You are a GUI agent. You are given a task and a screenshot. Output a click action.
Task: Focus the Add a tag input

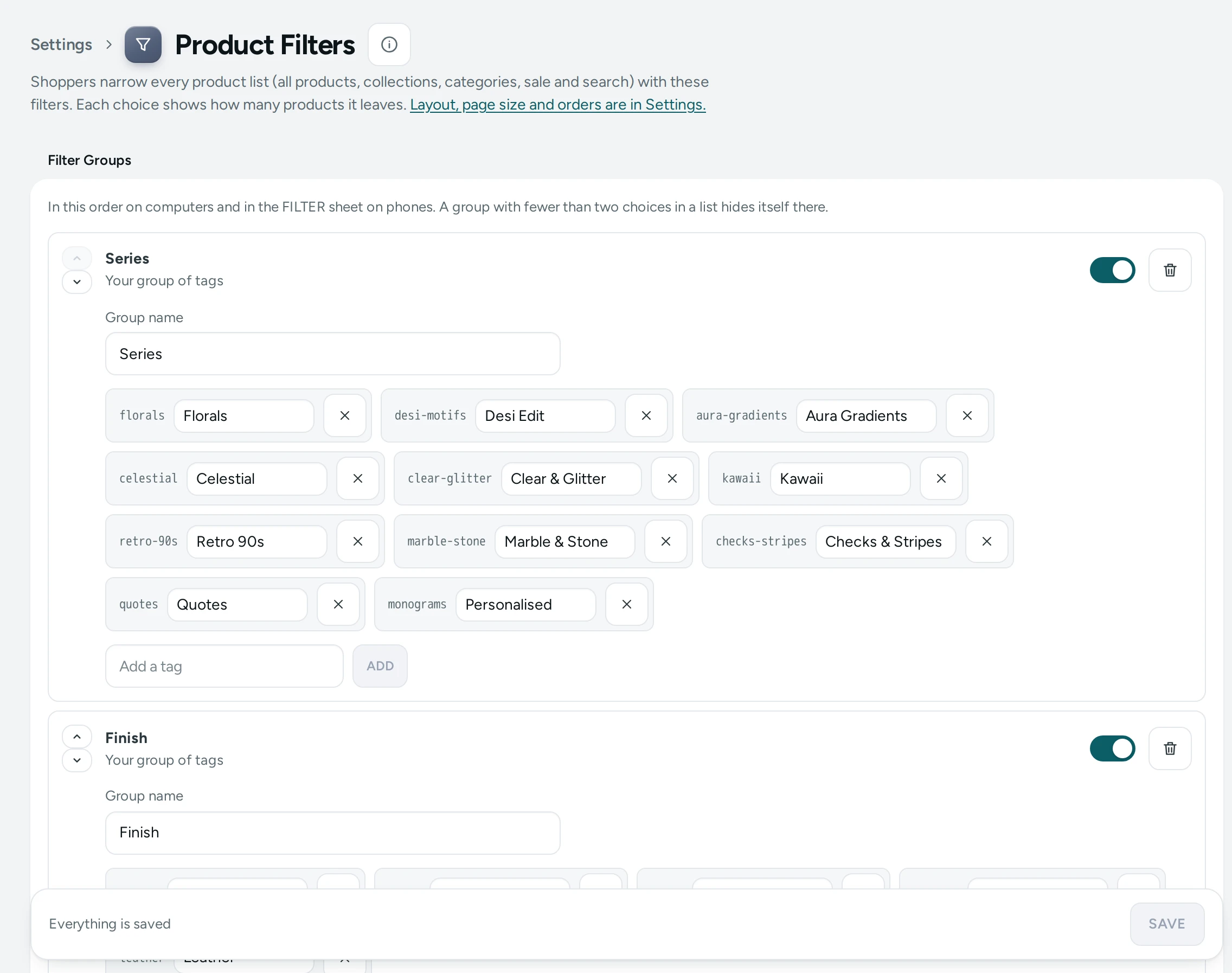[224, 666]
